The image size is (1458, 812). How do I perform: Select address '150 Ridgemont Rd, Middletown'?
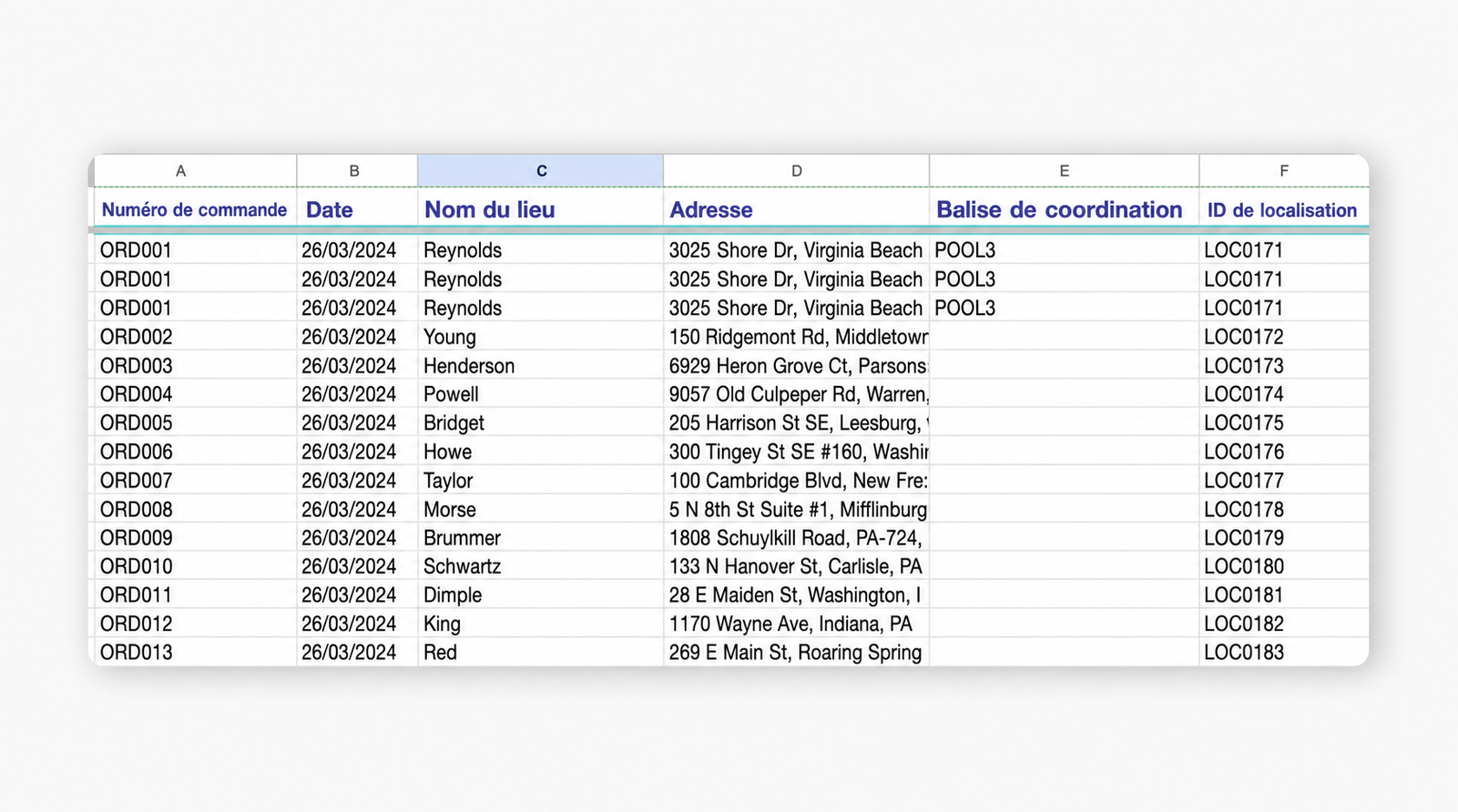click(x=796, y=337)
